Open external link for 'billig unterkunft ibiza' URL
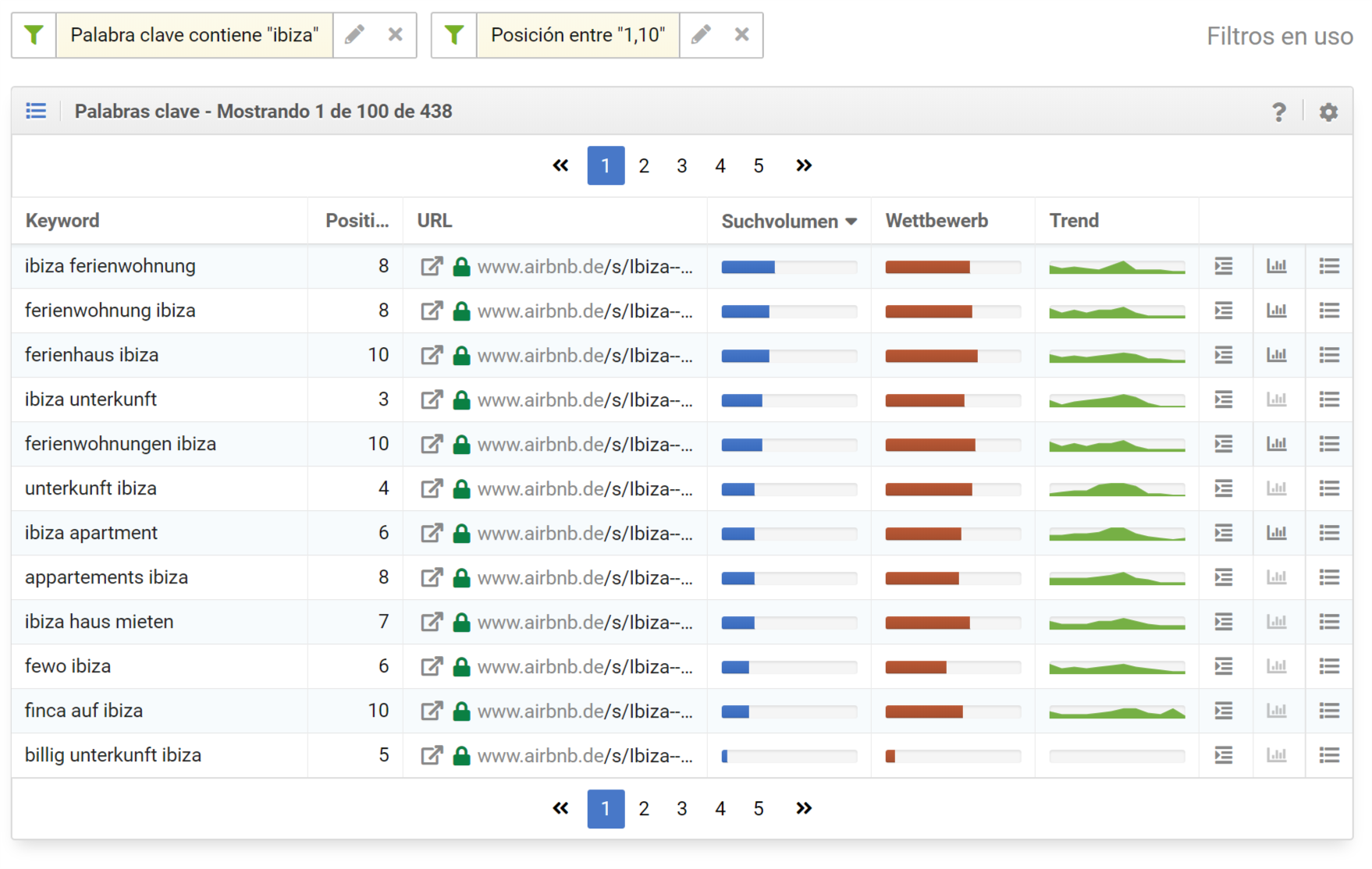 click(432, 755)
